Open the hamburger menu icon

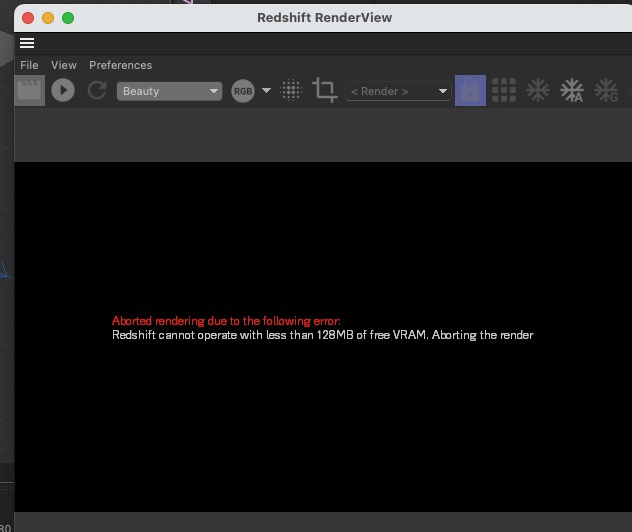click(x=27, y=43)
